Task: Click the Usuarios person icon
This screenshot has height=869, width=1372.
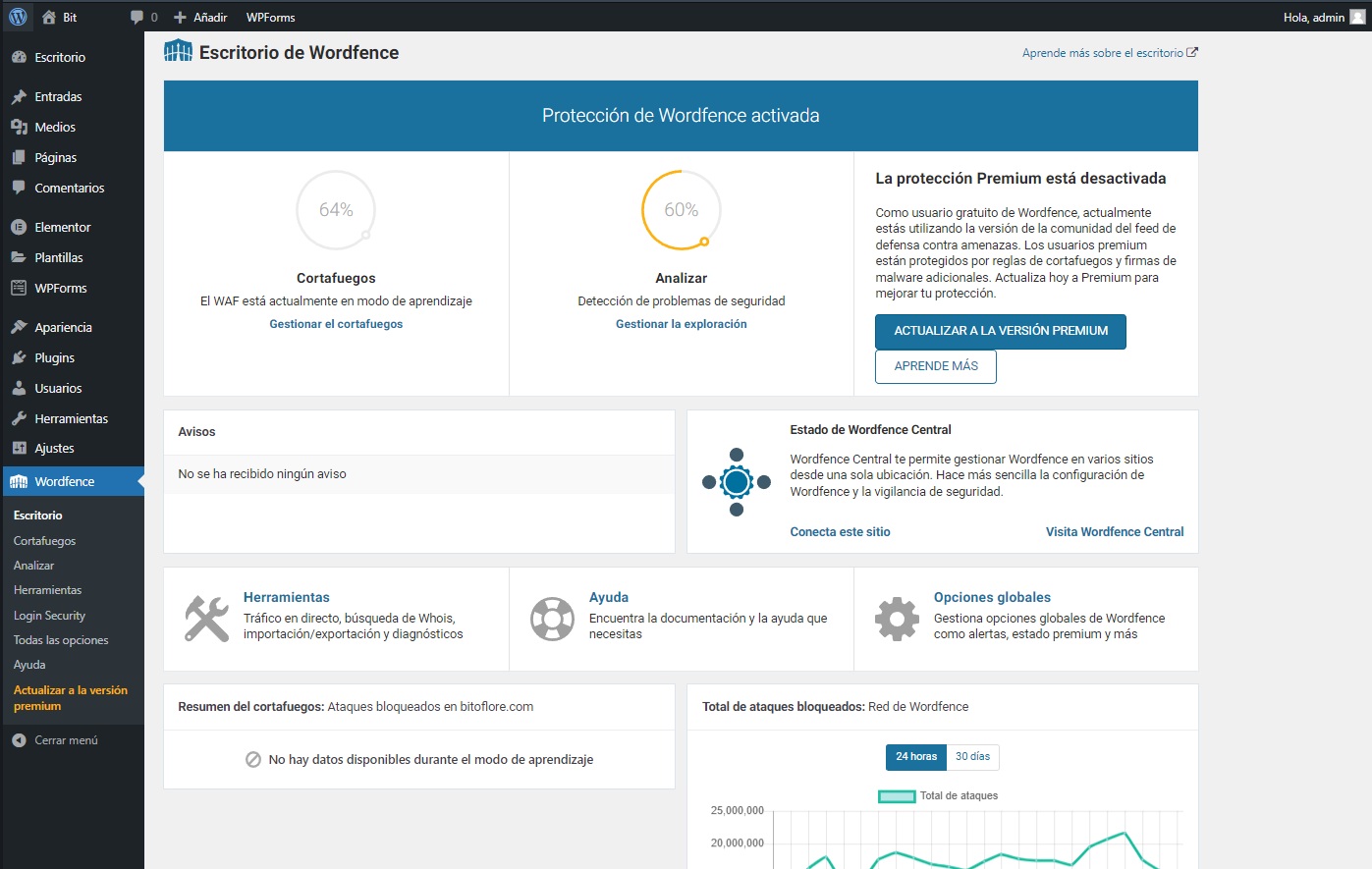Action: [x=19, y=388]
